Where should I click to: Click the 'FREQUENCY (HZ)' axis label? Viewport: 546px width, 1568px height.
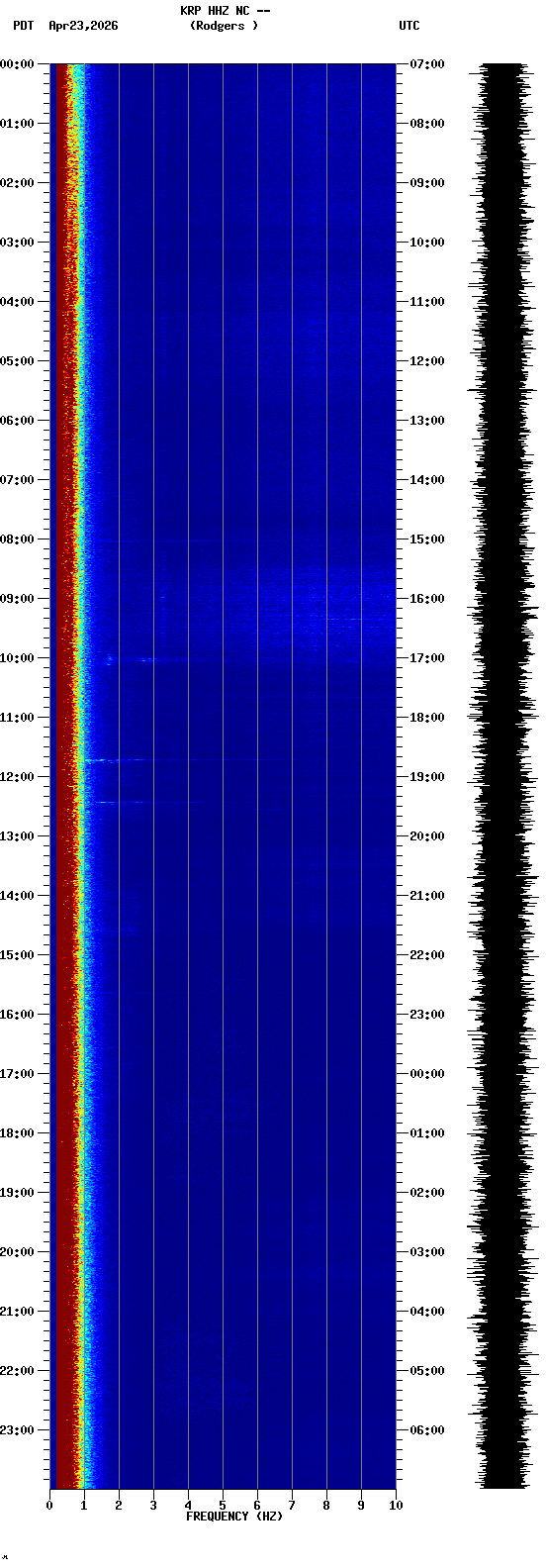(234, 1517)
